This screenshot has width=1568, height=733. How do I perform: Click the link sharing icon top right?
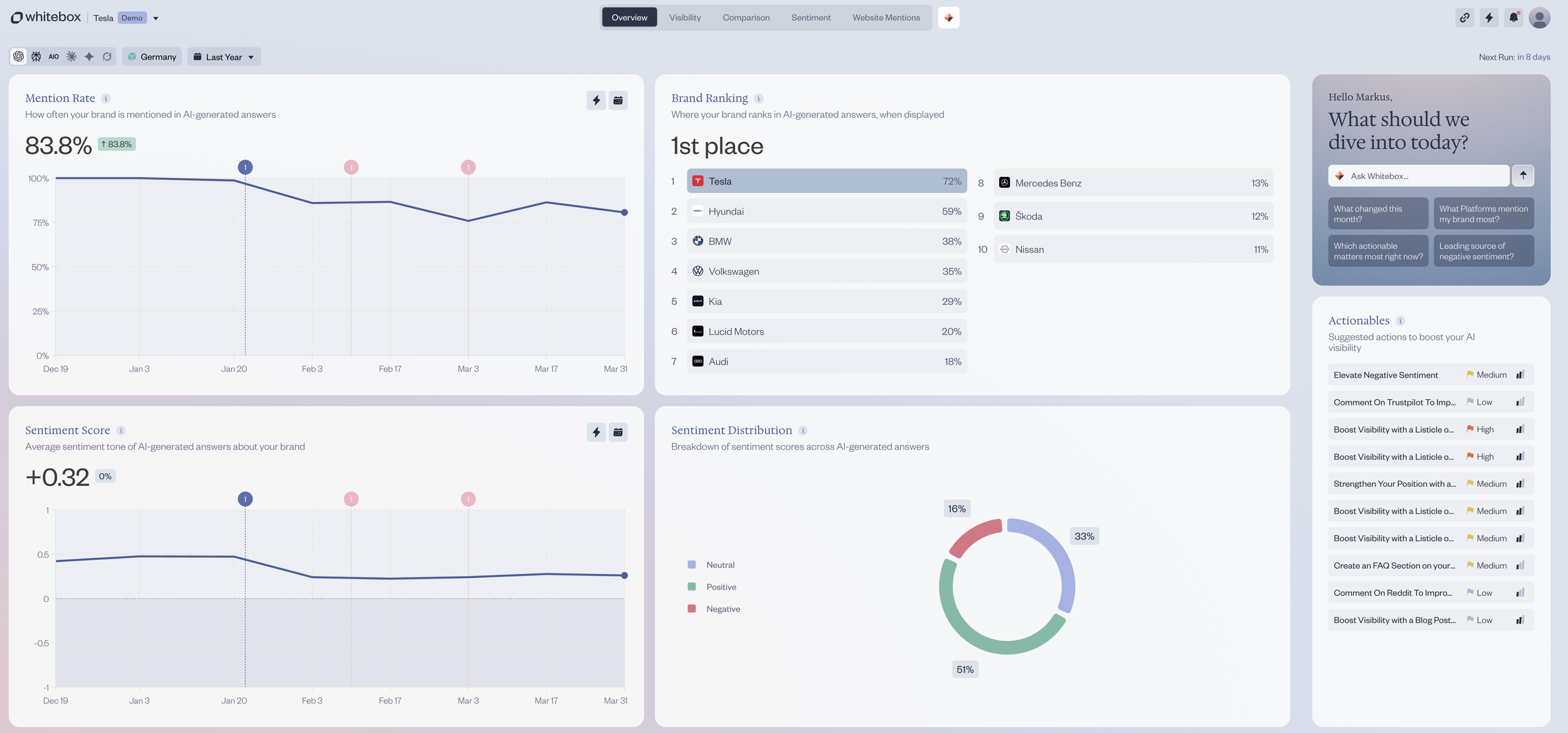click(1465, 18)
